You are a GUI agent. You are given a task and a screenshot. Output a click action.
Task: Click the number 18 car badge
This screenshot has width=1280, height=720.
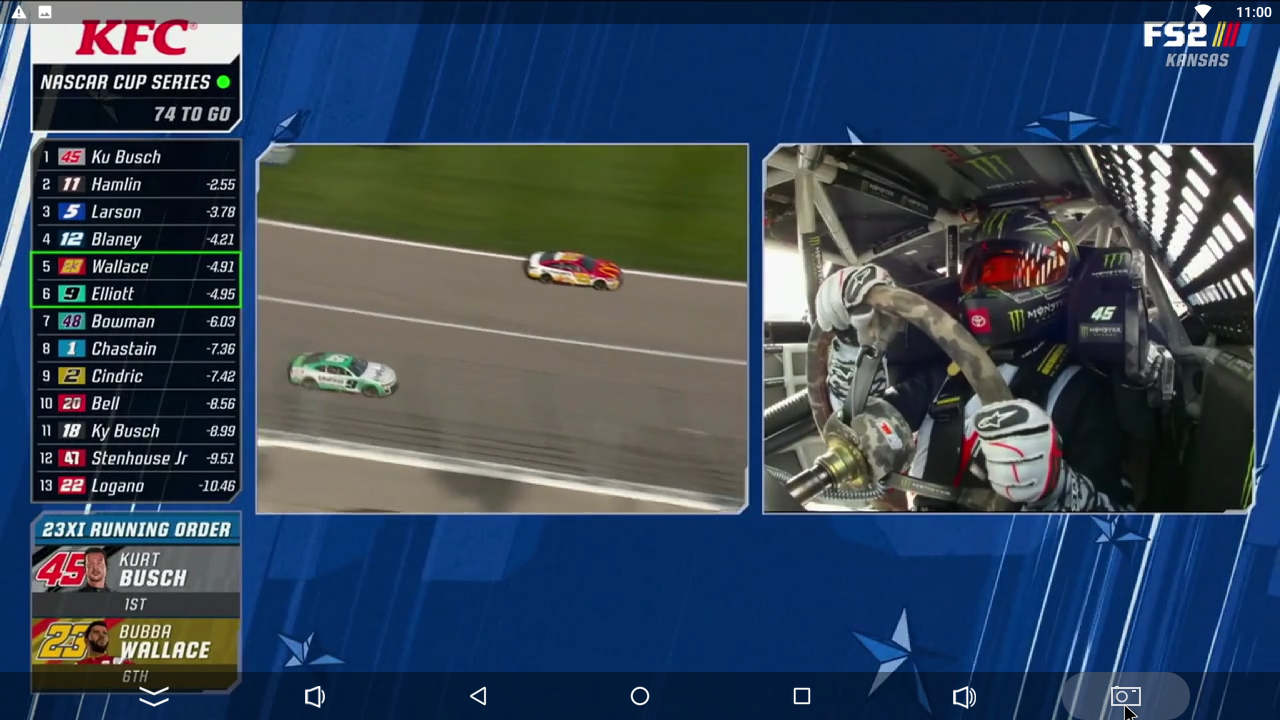71,431
